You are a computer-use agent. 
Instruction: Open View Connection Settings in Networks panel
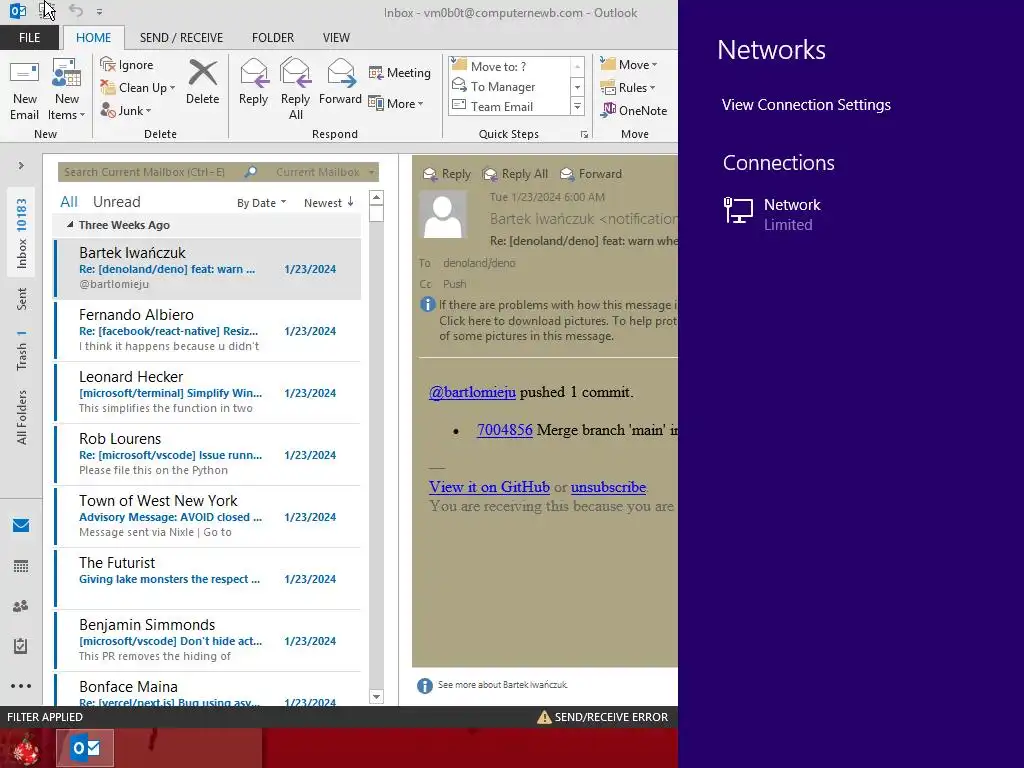click(806, 105)
